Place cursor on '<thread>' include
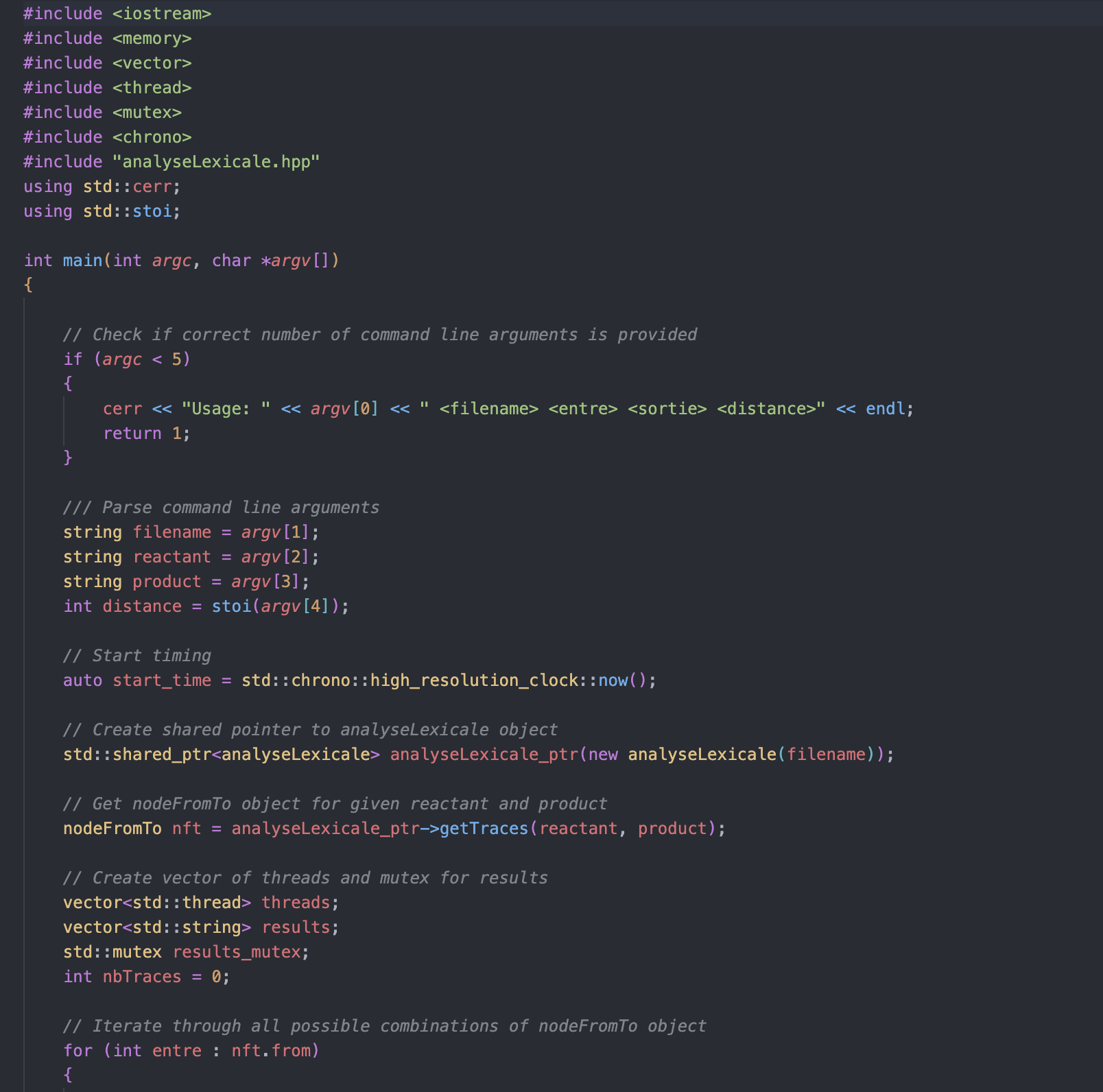This screenshot has height=1092, width=1103. [152, 88]
